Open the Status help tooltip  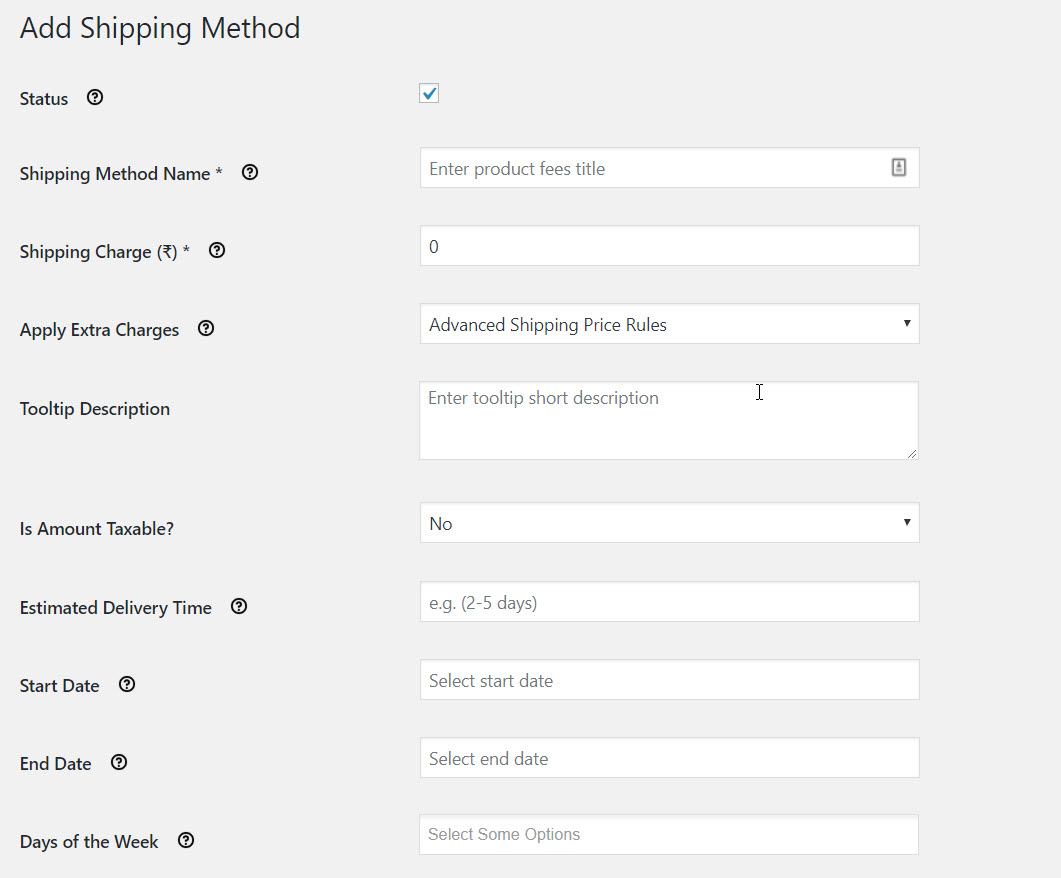[x=94, y=97]
